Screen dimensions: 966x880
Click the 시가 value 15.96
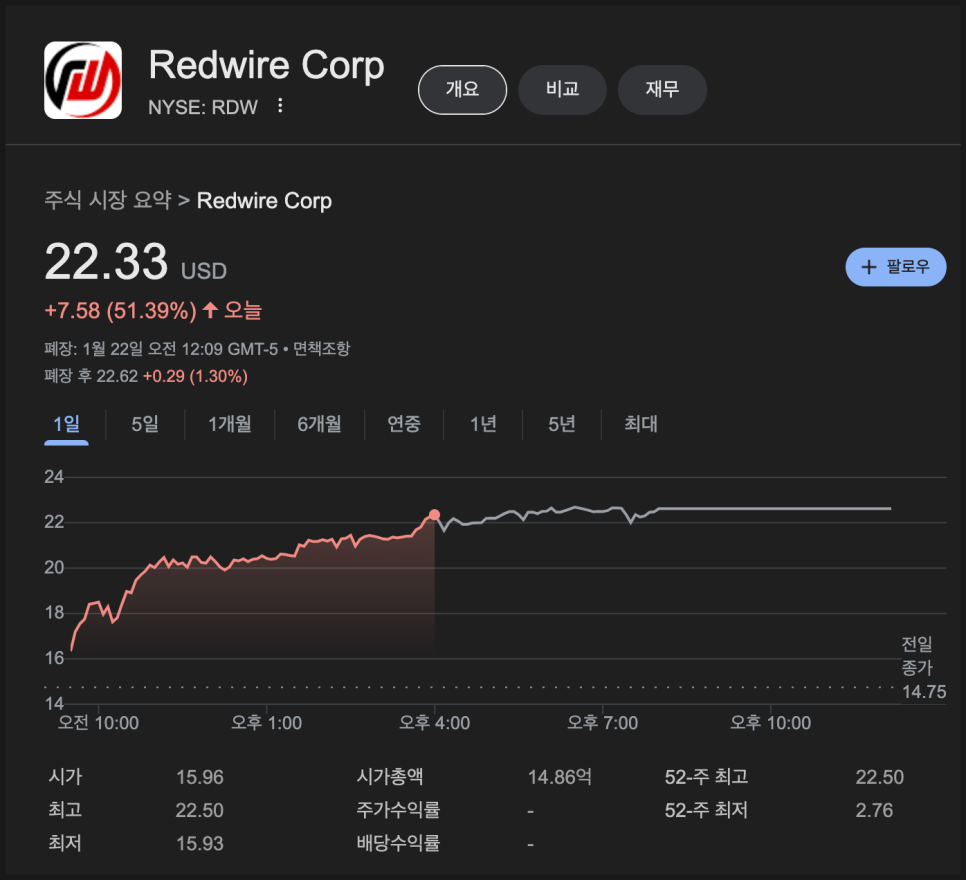(200, 777)
